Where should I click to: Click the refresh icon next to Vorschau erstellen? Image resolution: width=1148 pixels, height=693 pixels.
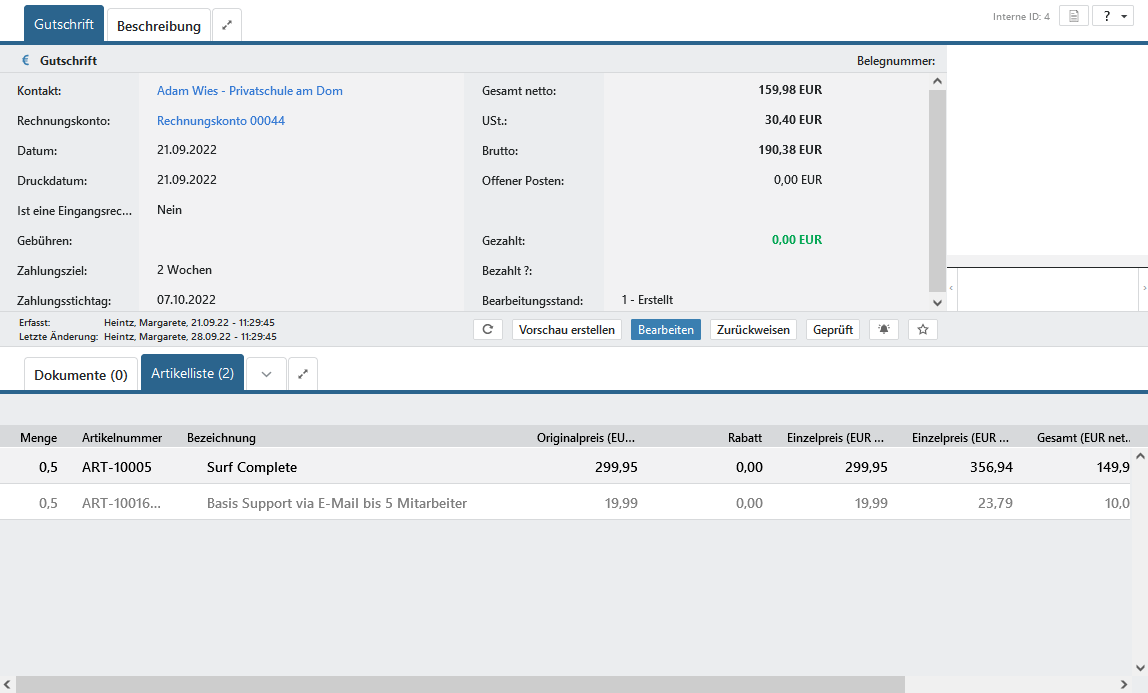487,329
